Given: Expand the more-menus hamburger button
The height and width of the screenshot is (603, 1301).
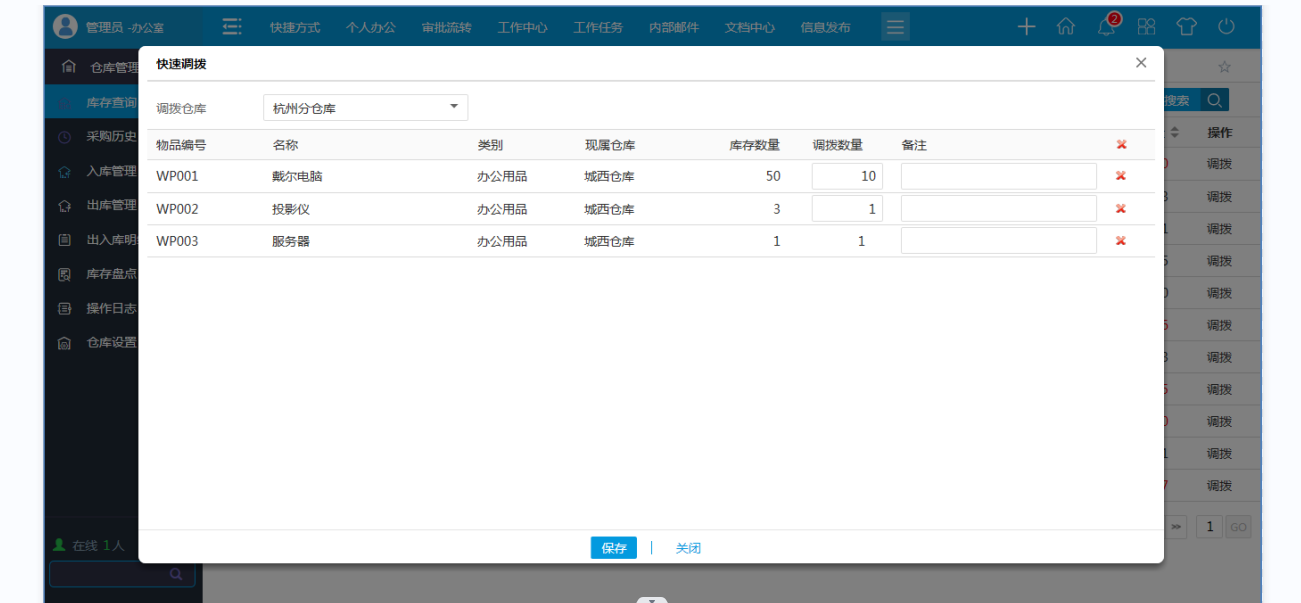Looking at the screenshot, I should click(895, 27).
